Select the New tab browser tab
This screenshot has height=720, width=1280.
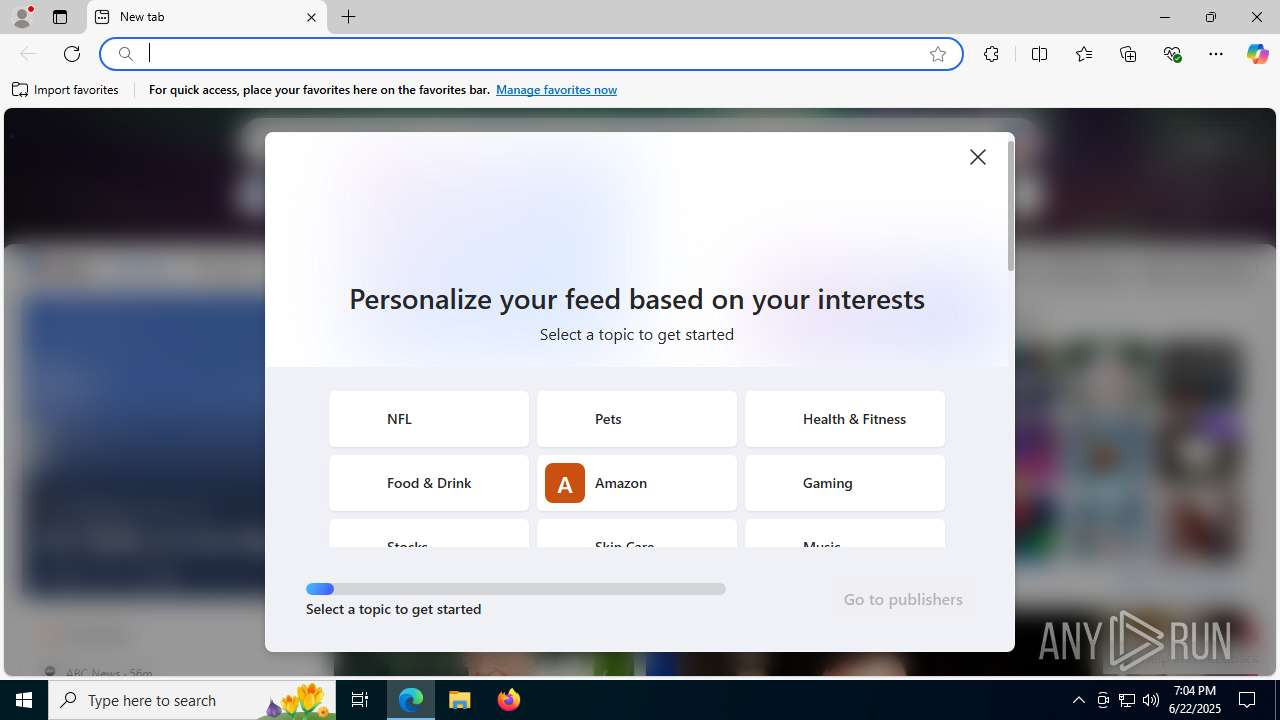[x=206, y=17]
